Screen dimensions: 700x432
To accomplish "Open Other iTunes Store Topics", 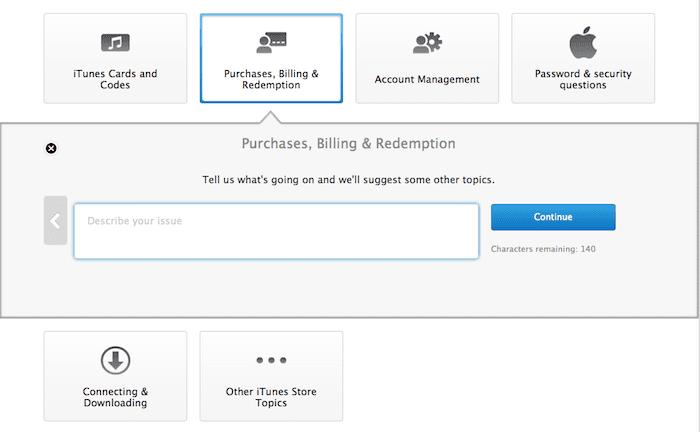I will coord(271,376).
